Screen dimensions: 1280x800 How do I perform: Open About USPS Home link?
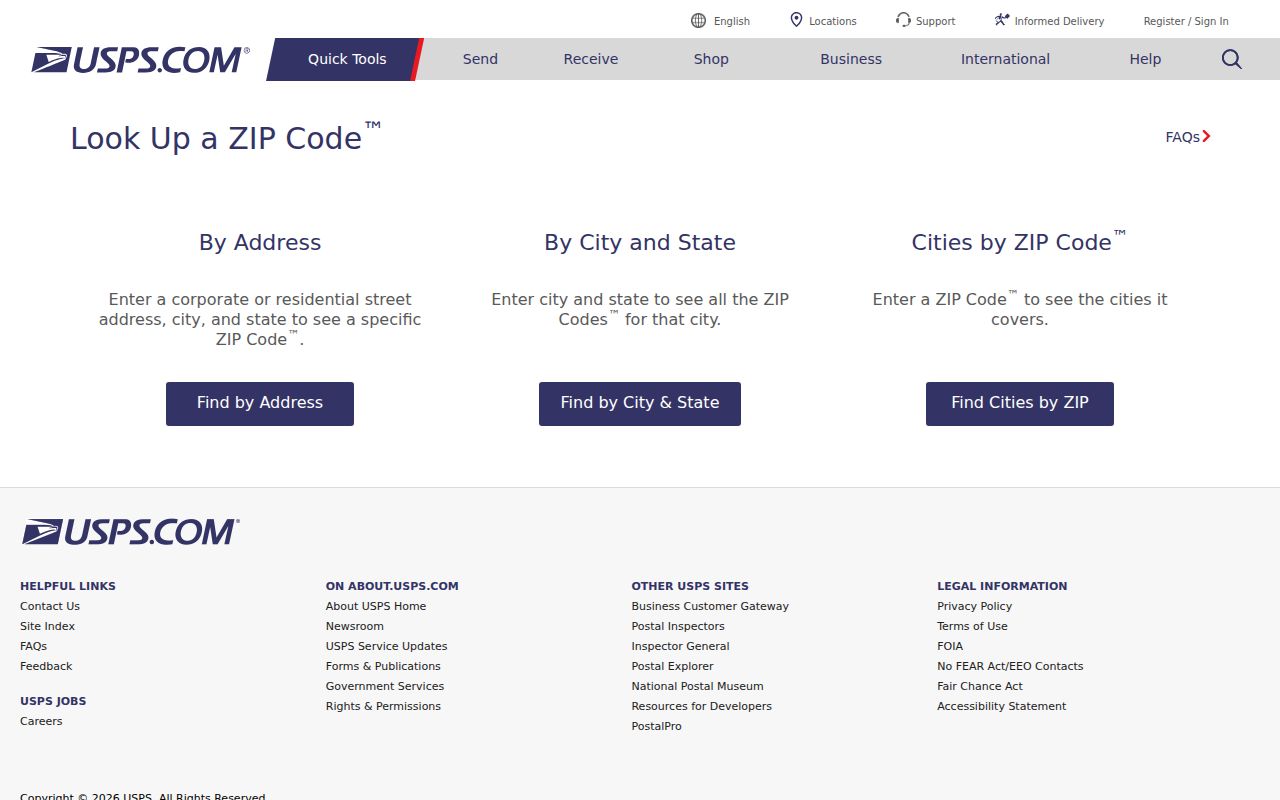(376, 606)
